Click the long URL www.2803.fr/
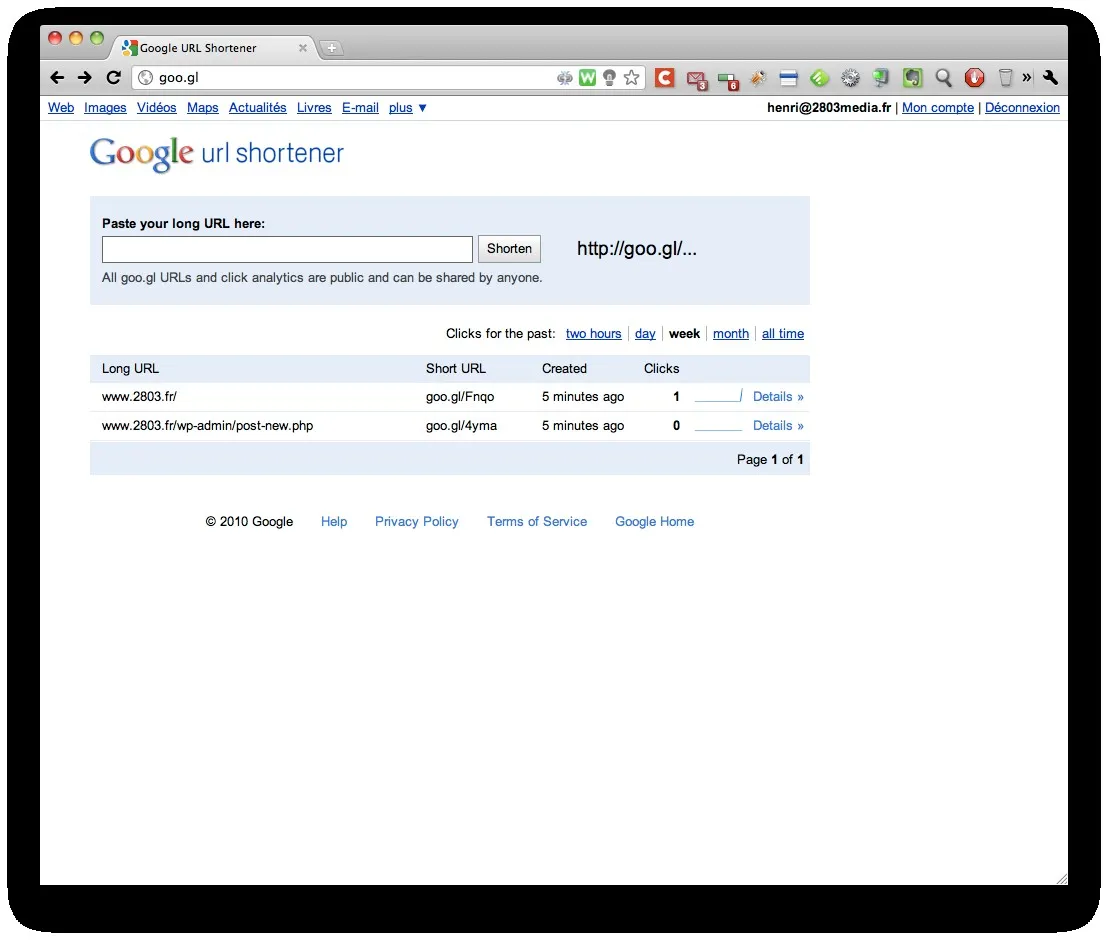The height and width of the screenshot is (940, 1108). tap(139, 396)
